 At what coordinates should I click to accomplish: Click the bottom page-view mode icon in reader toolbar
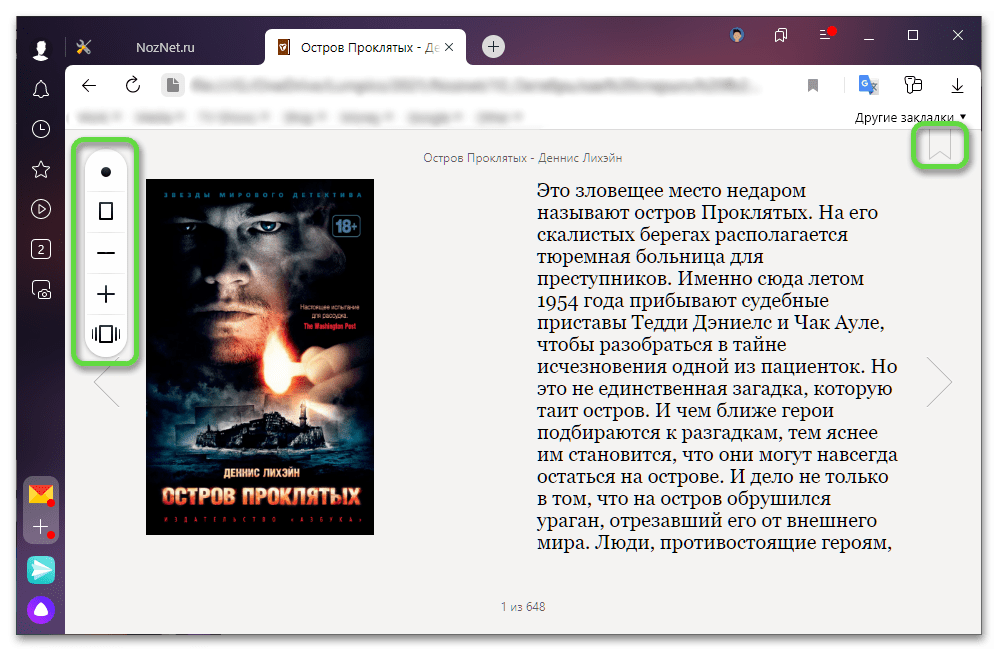106,335
